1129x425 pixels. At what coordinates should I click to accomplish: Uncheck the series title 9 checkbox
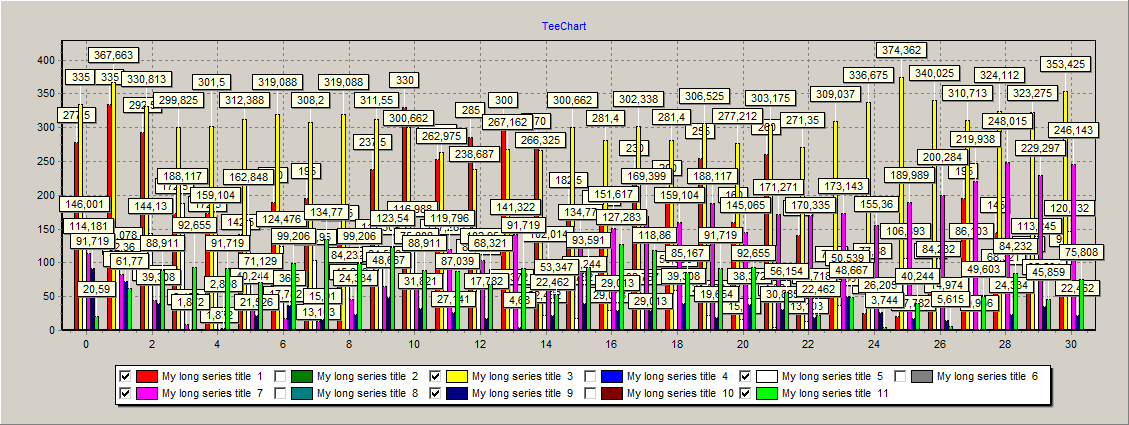(x=435, y=393)
